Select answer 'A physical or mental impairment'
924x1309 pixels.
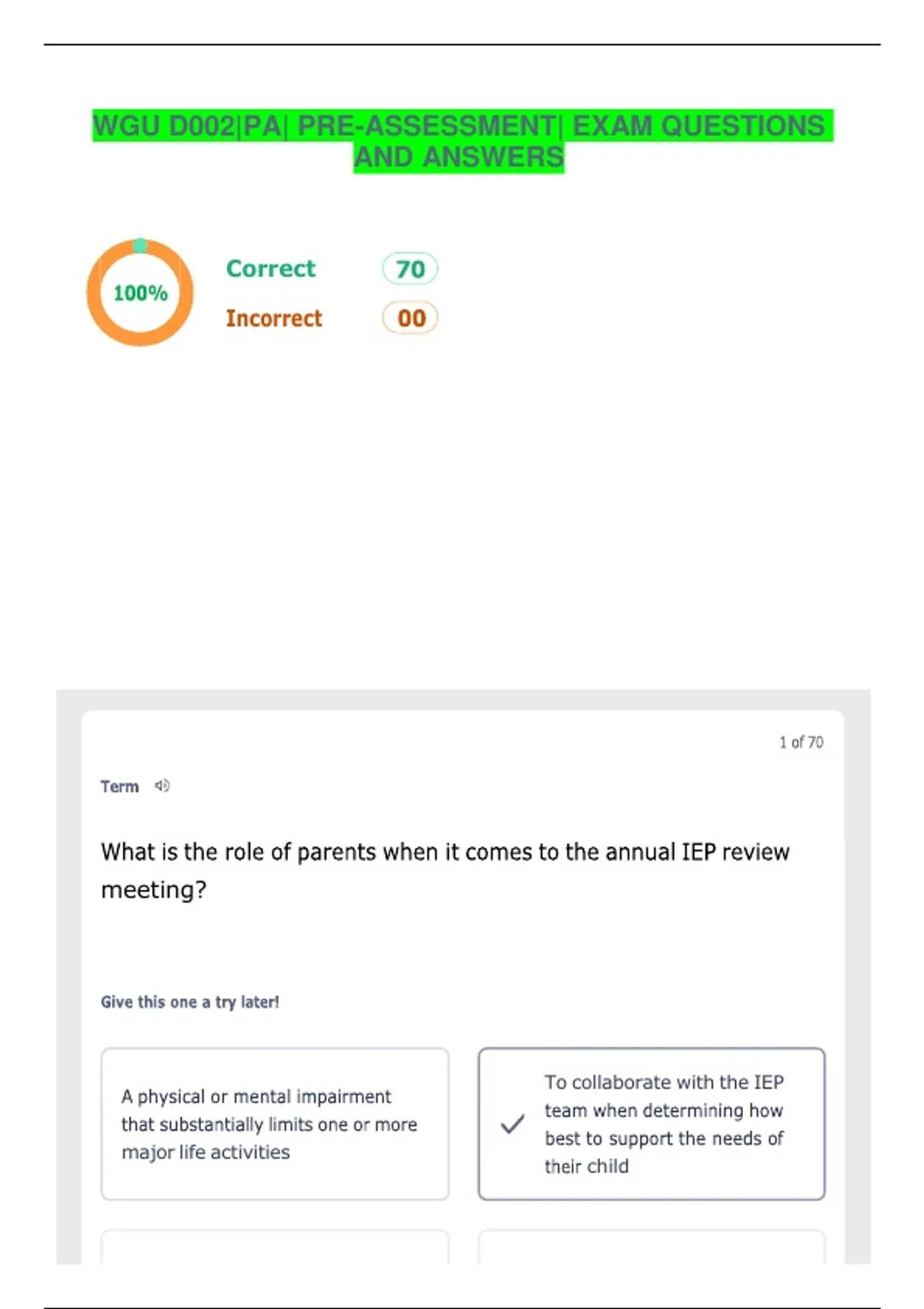tap(275, 1123)
